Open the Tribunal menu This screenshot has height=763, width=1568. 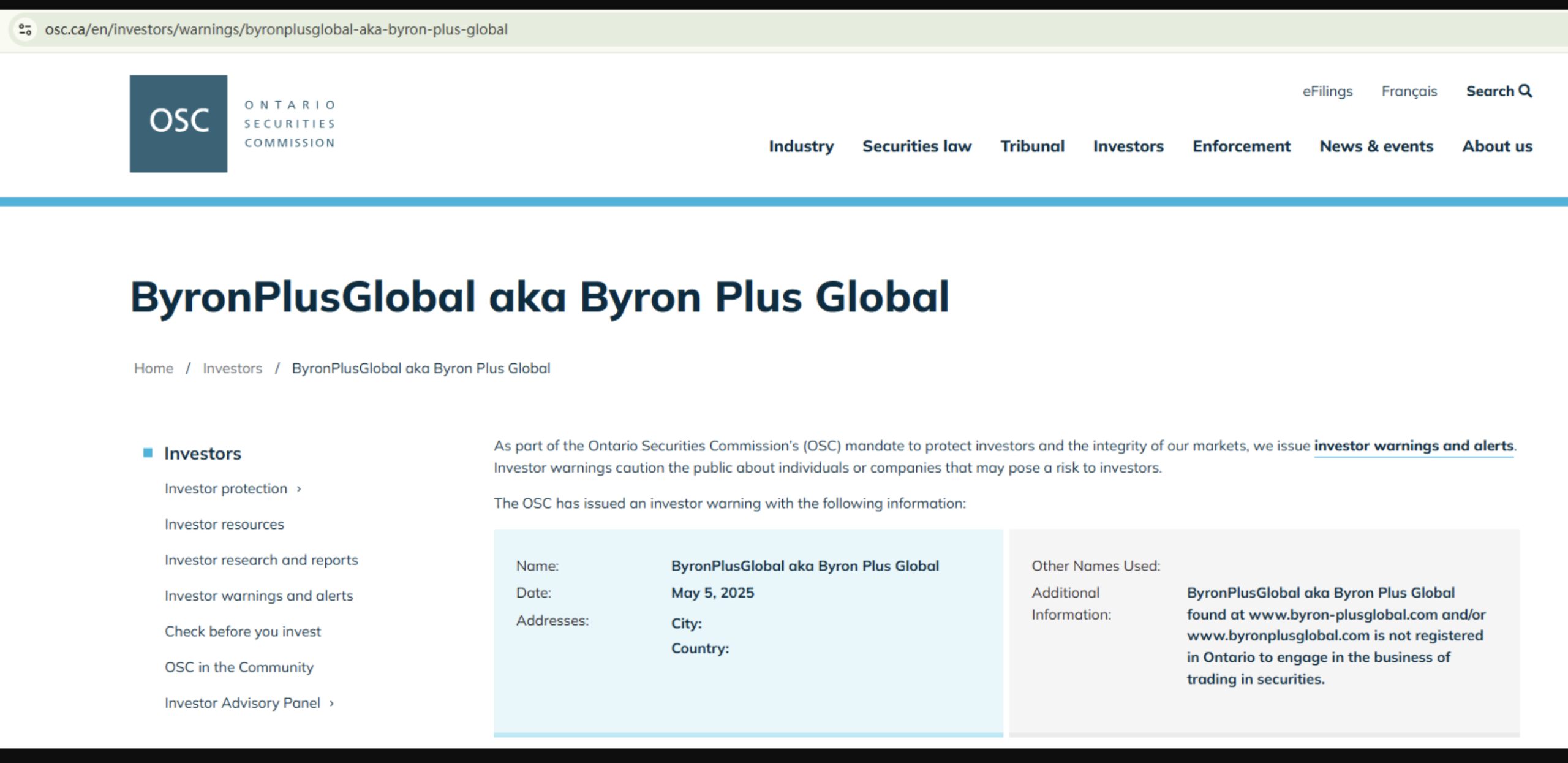click(x=1033, y=146)
